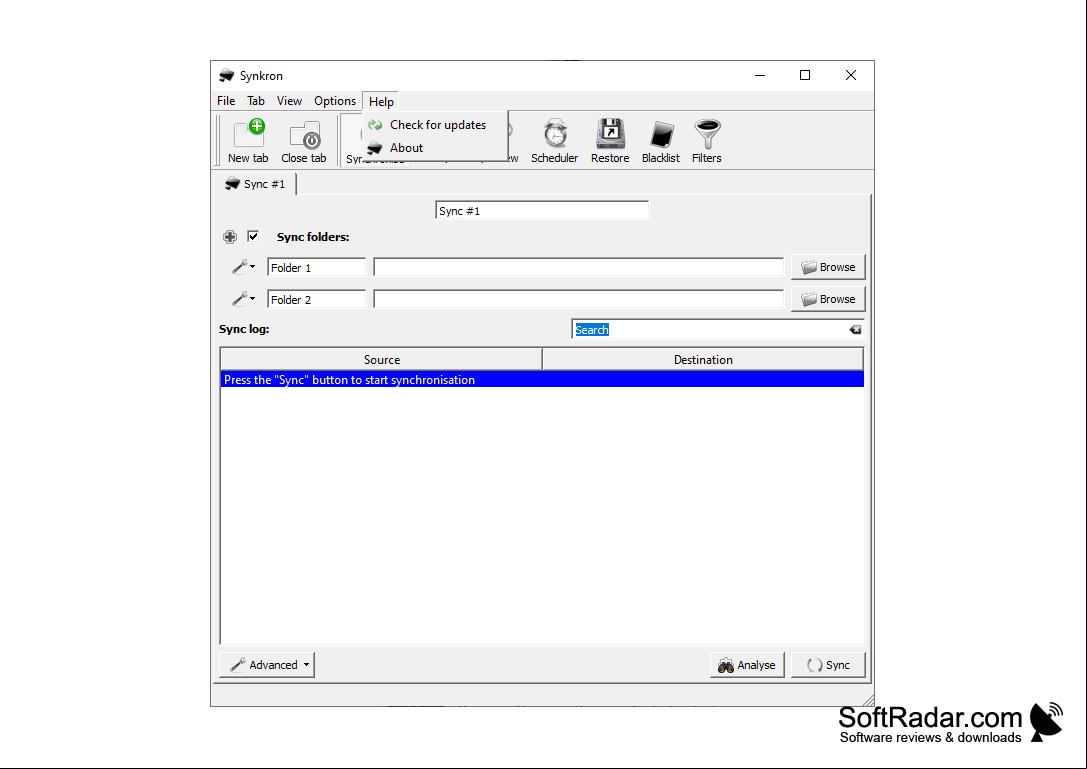This screenshot has height=769, width=1087.
Task: Click the add folder plus icon
Action: click(x=230, y=237)
